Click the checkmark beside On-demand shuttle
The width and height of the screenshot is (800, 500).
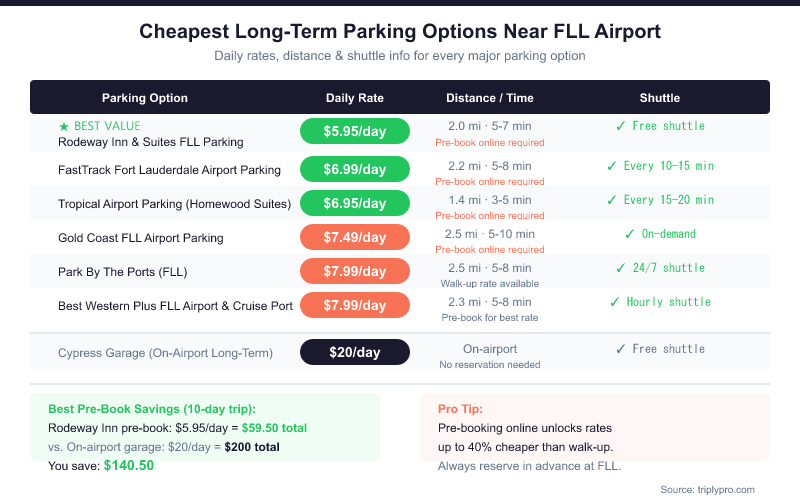coord(629,234)
